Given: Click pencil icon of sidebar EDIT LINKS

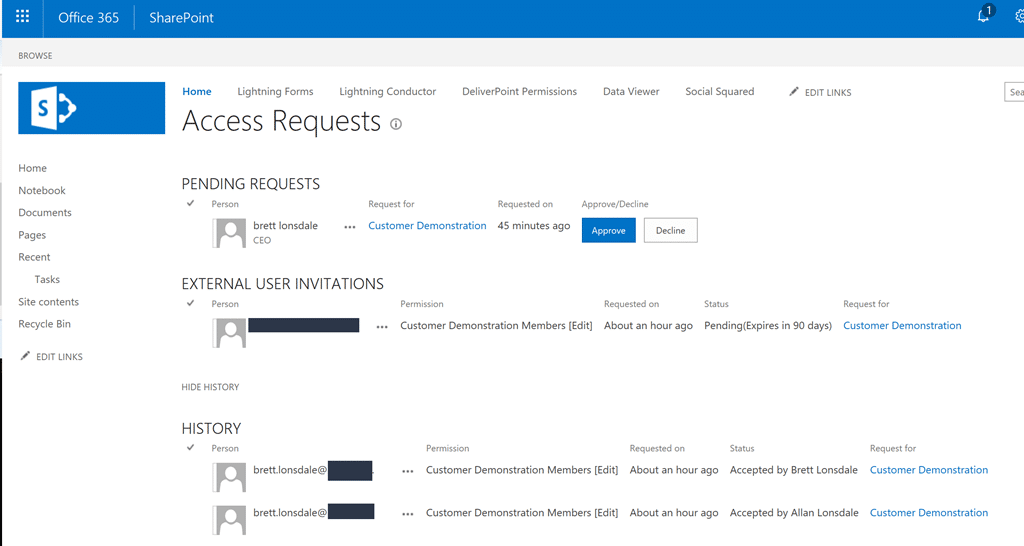Looking at the screenshot, I should (x=25, y=356).
